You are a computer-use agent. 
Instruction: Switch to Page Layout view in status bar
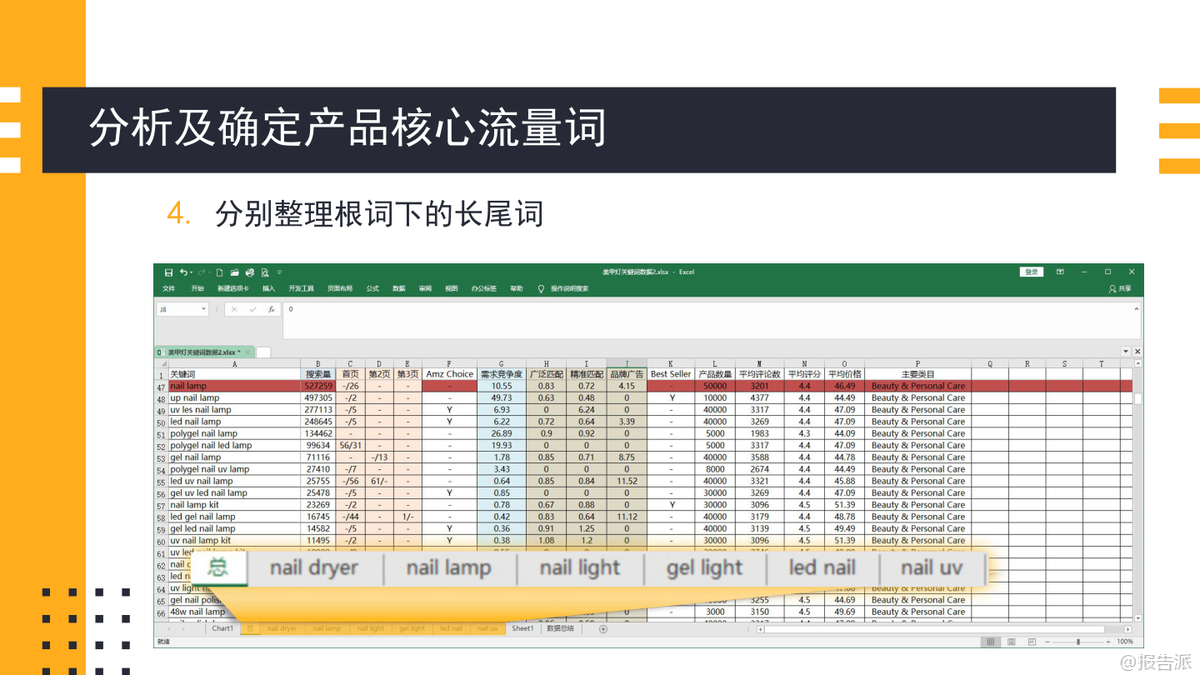click(x=1012, y=642)
